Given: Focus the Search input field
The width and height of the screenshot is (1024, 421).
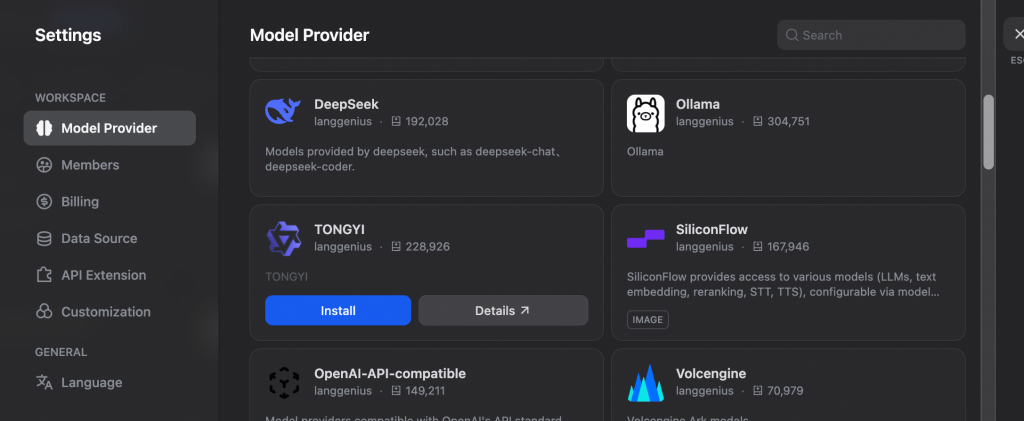Looking at the screenshot, I should pyautogui.click(x=871, y=35).
